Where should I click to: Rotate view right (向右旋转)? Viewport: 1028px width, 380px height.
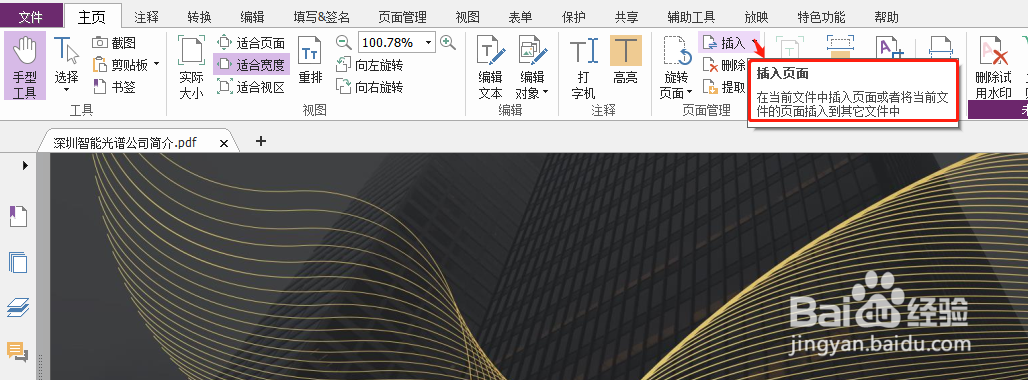(x=369, y=86)
